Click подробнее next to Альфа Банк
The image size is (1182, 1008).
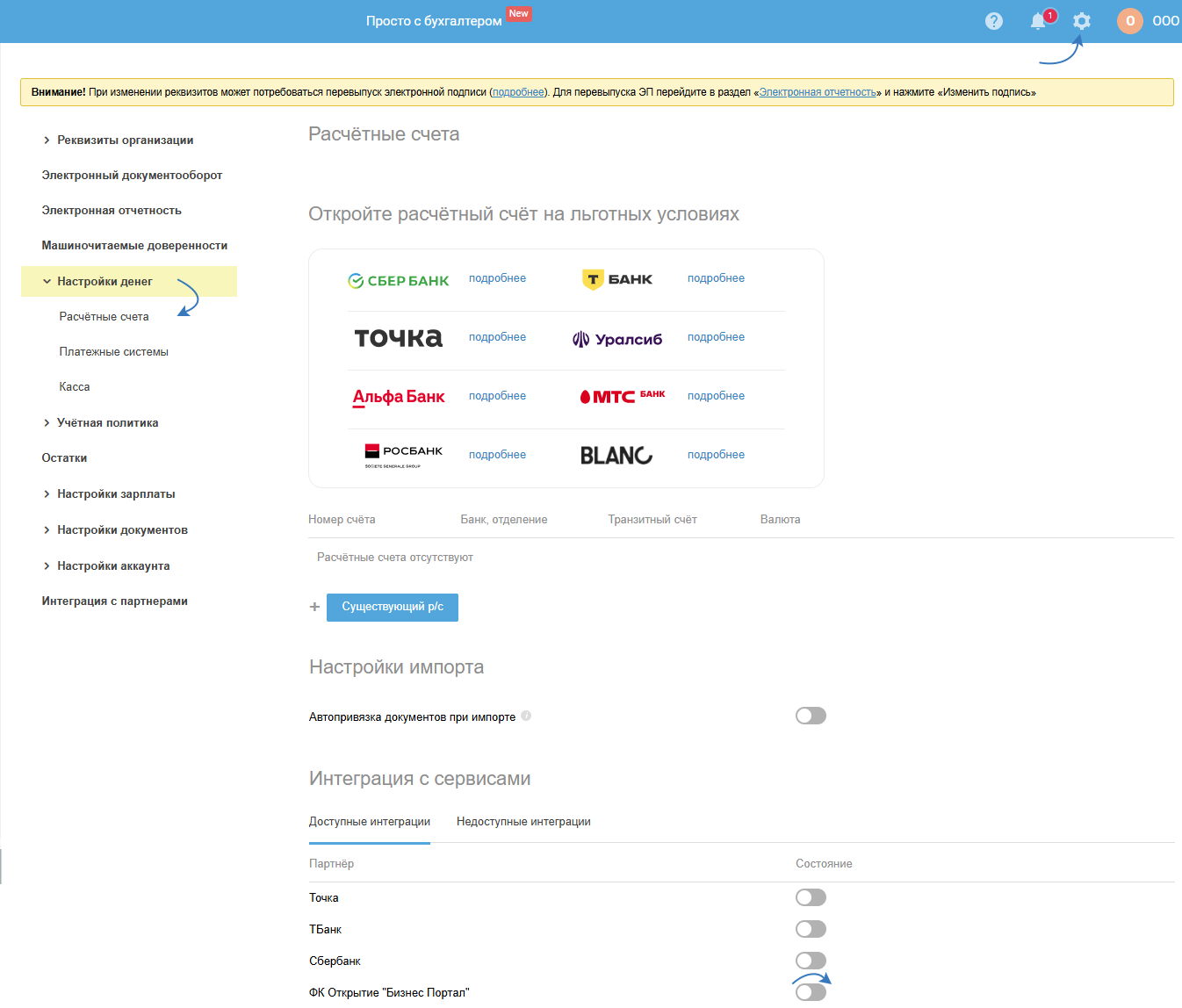(497, 396)
